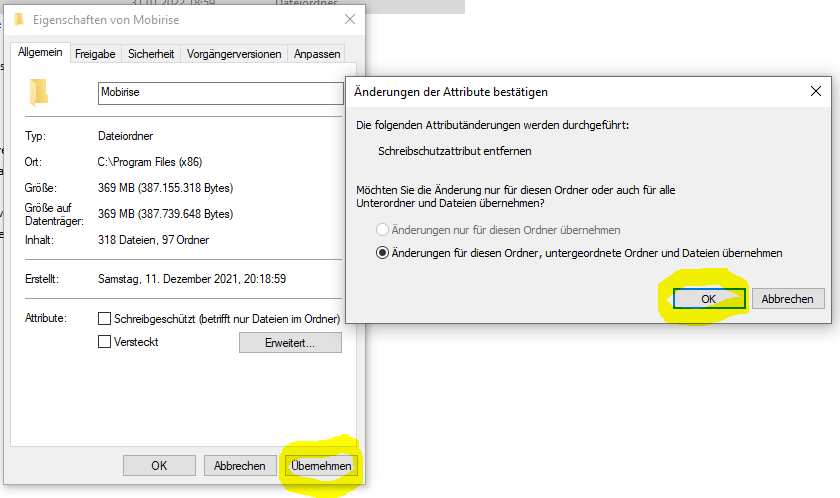The height and width of the screenshot is (498, 840).
Task: Click the disk size '369 MB (387.739.648 Bytes)'
Action: [x=166, y=214]
